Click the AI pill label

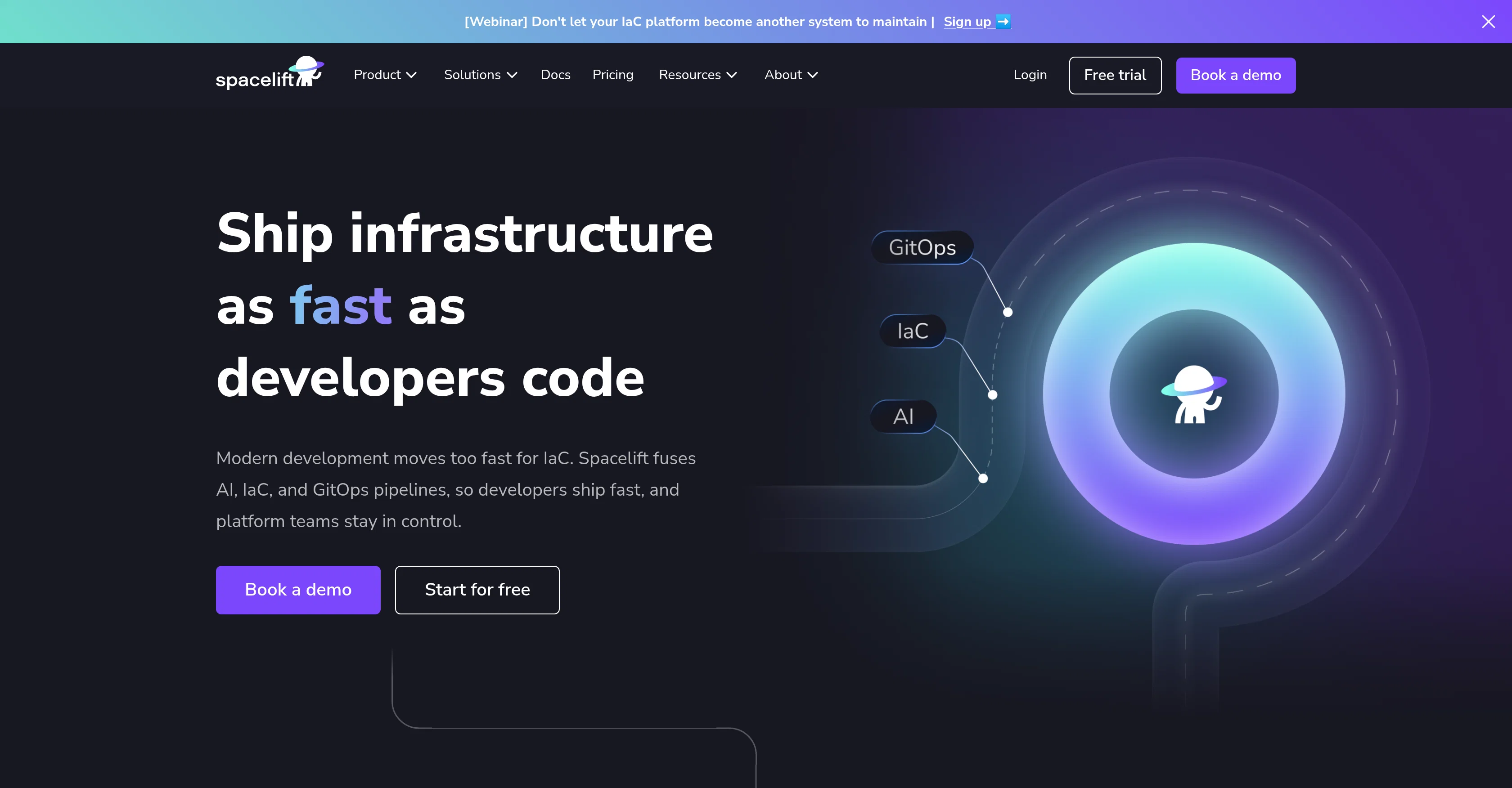click(903, 416)
